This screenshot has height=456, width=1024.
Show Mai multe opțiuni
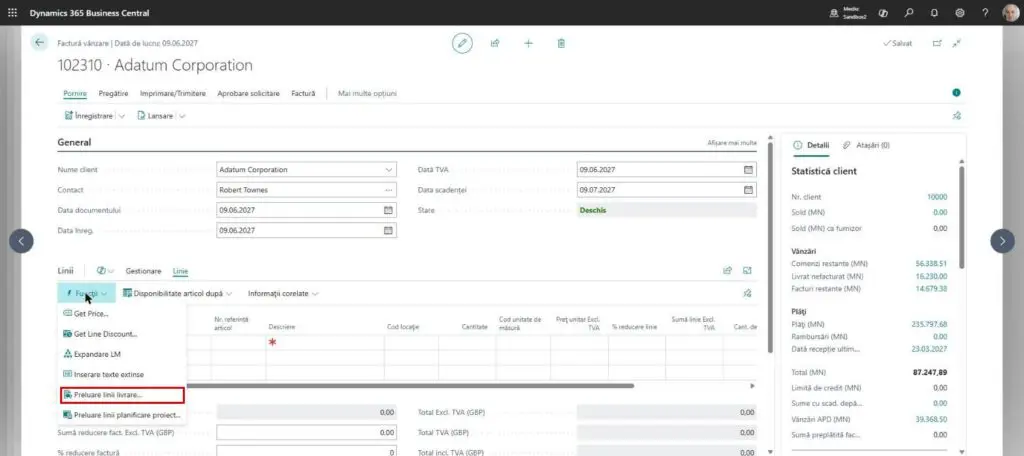367,93
